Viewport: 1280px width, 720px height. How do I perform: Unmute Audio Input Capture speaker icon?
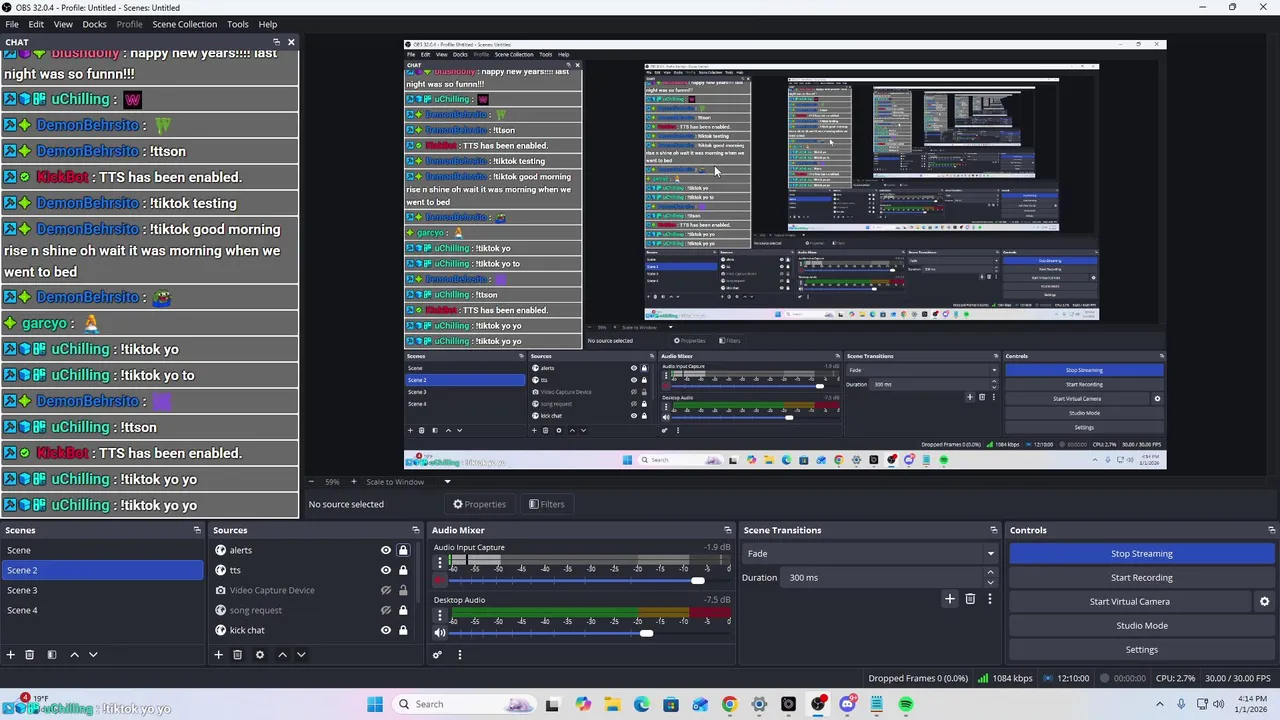tap(439, 581)
